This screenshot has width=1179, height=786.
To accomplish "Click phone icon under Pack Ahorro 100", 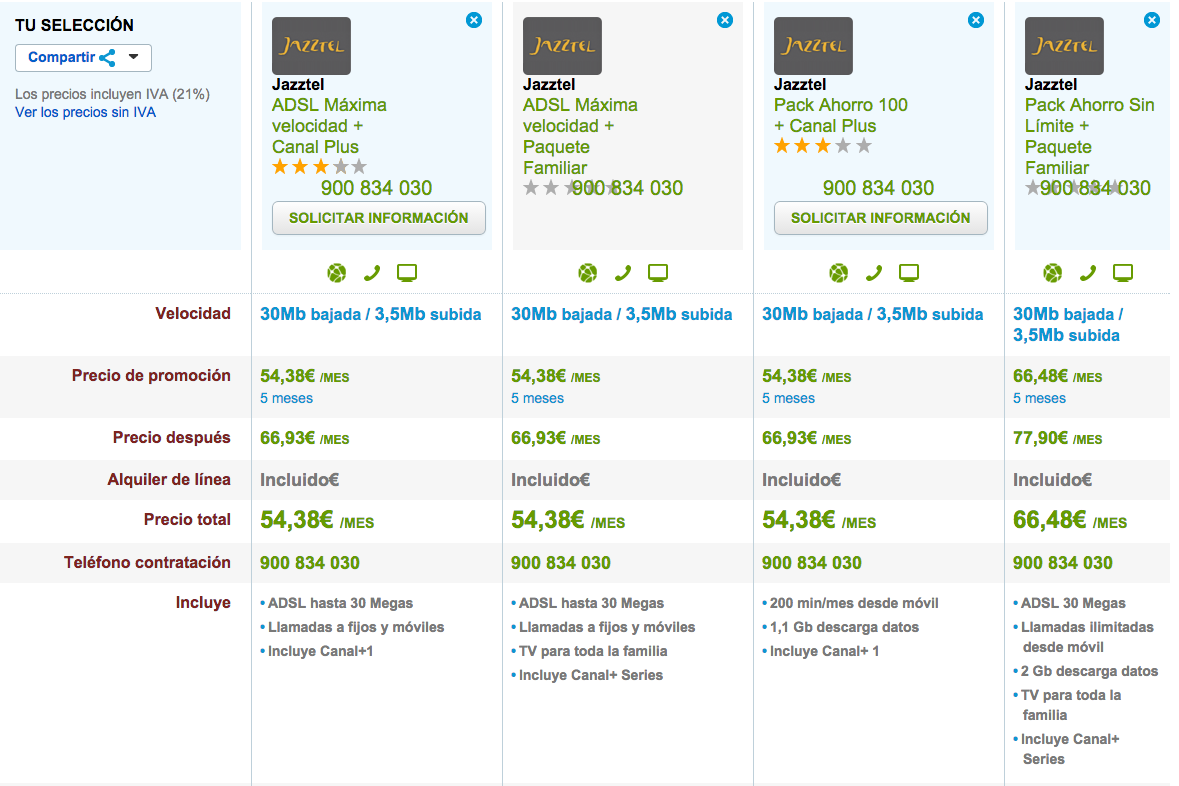I will (874, 273).
